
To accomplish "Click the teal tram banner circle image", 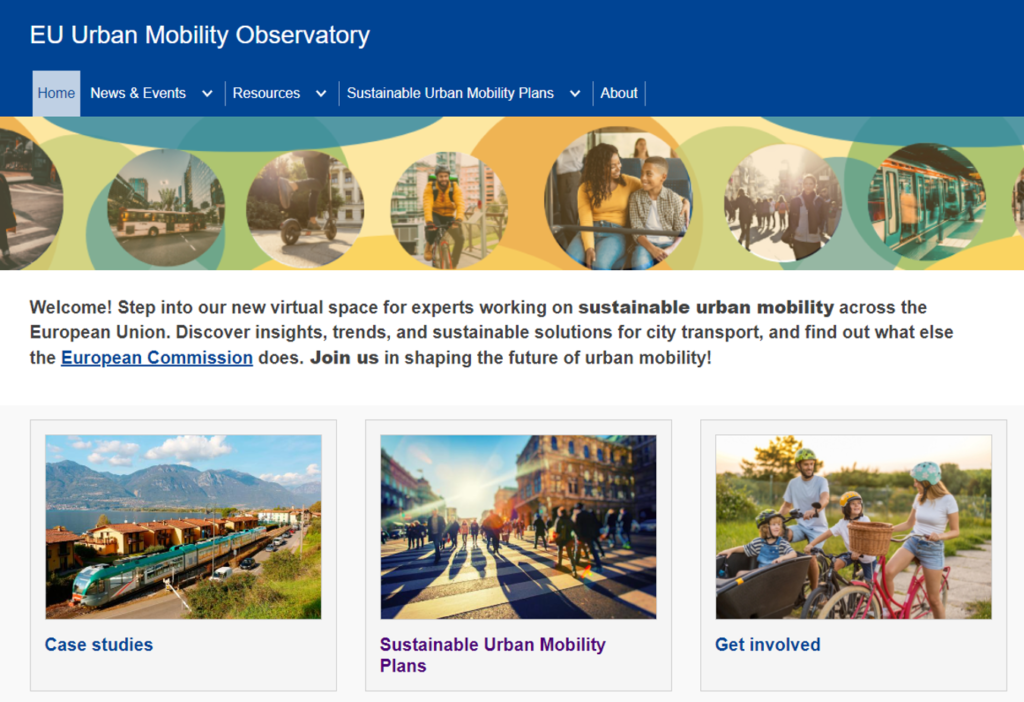I will pos(926,202).
